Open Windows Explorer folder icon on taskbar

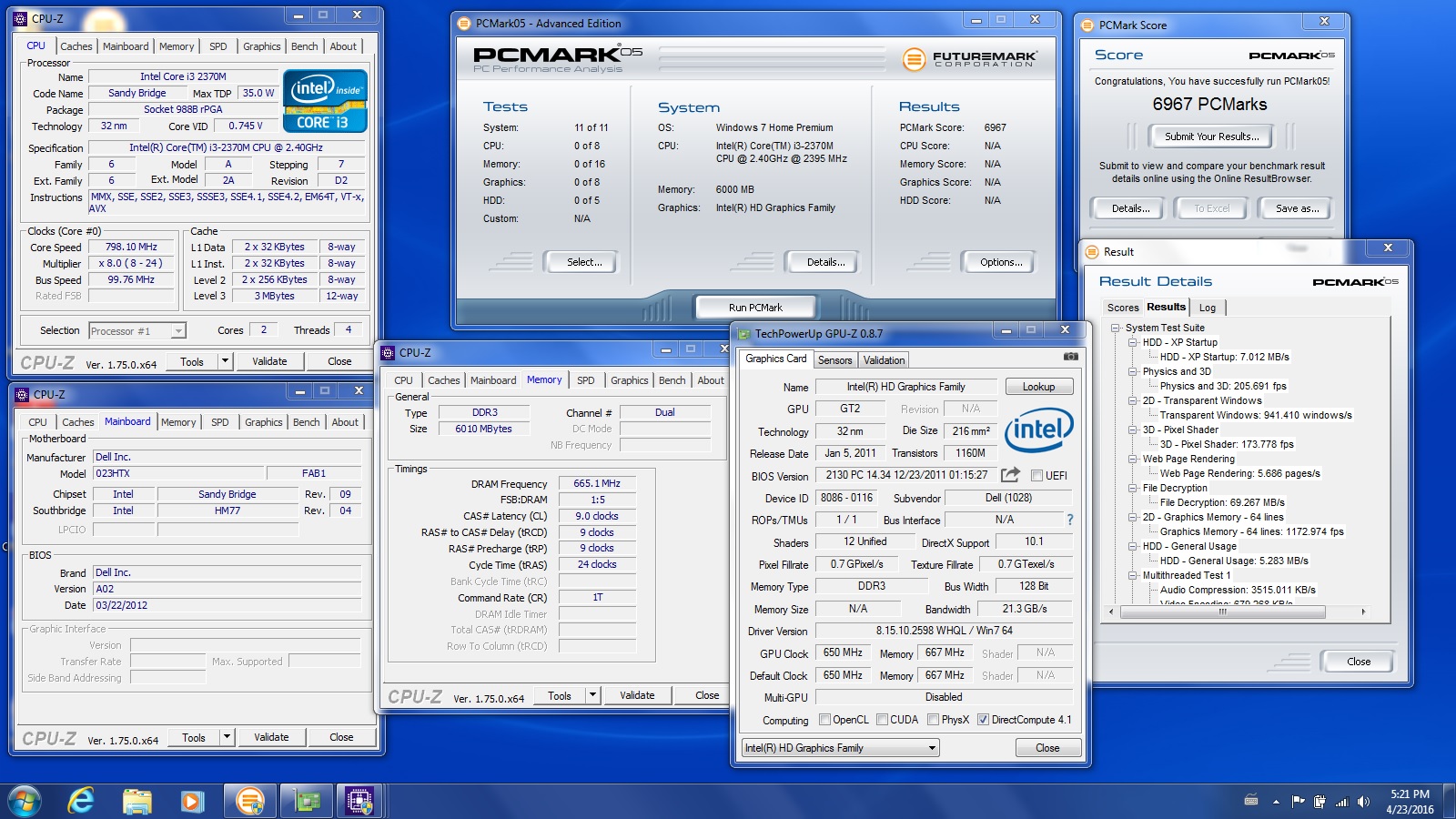tap(136, 801)
